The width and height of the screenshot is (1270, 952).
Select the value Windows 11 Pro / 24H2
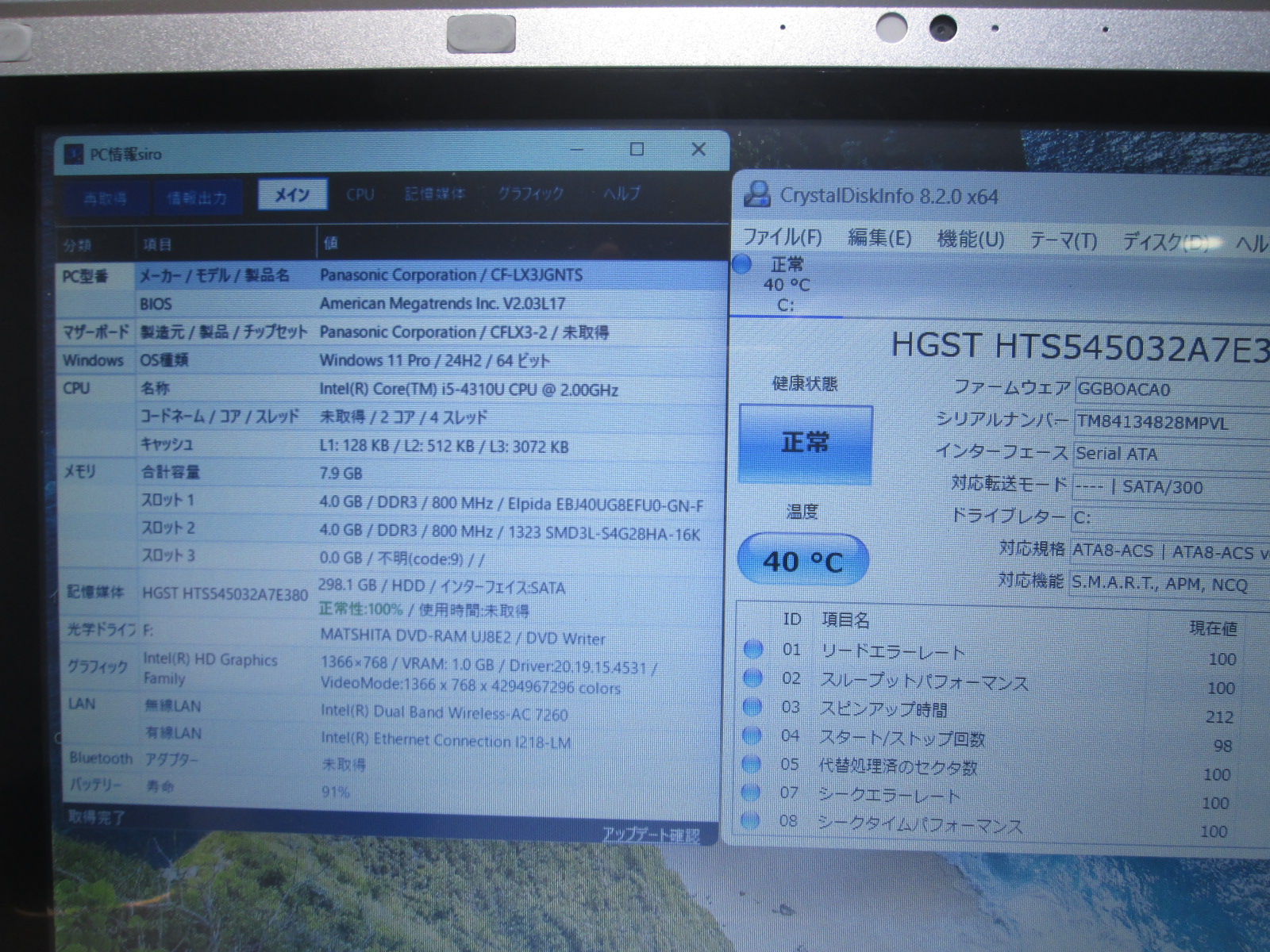tap(434, 360)
